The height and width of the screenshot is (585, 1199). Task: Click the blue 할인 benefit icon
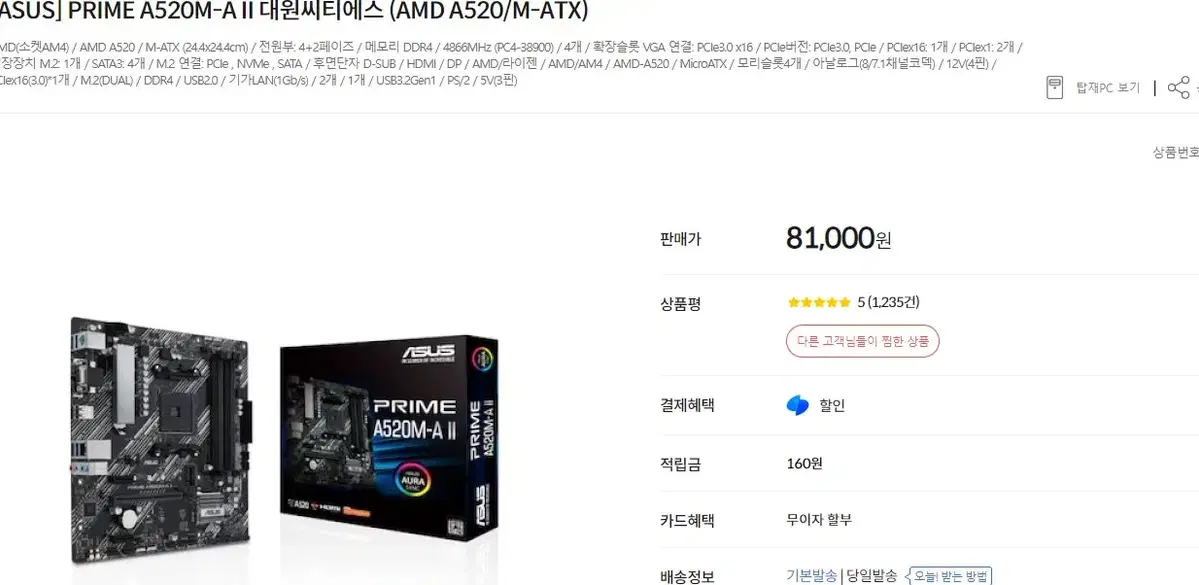tap(797, 405)
